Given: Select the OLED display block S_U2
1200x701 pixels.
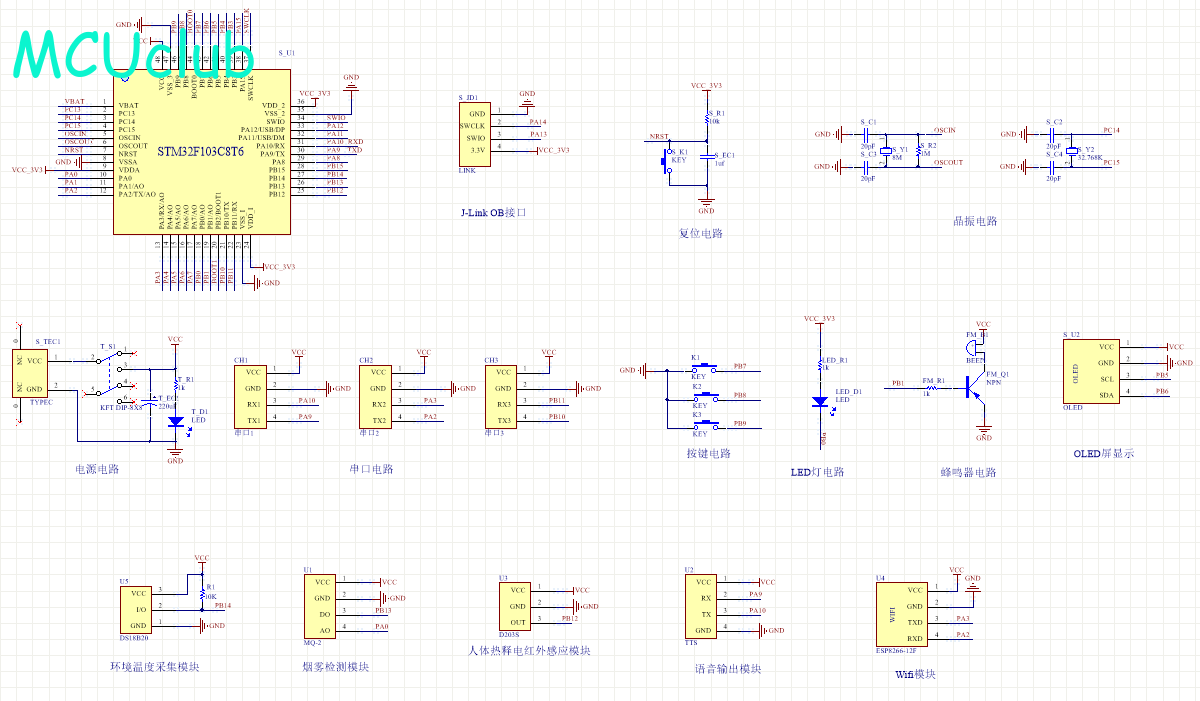Looking at the screenshot, I should (1090, 370).
